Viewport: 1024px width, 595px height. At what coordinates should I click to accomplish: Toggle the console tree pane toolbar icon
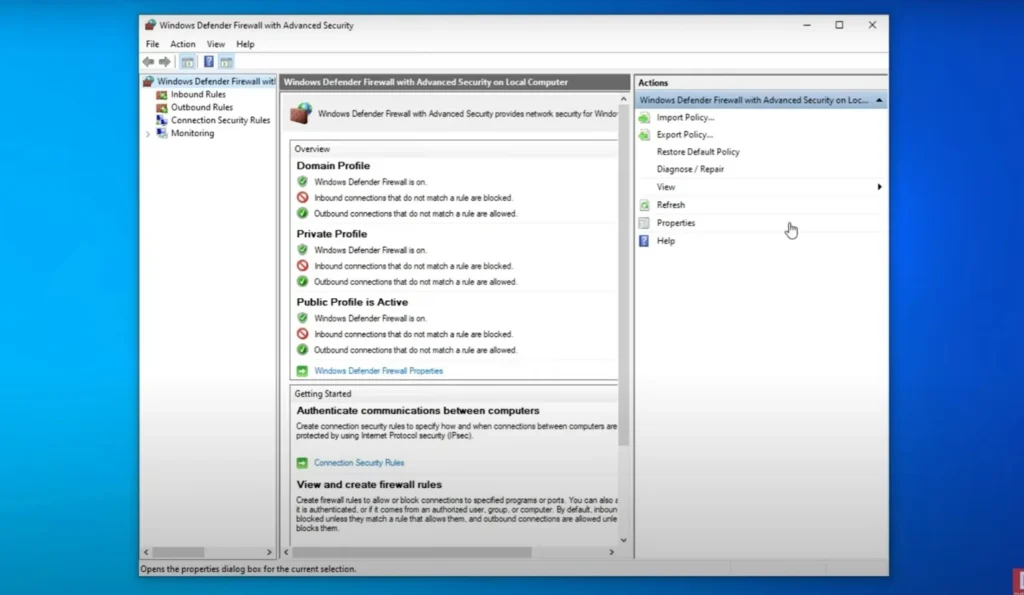click(187, 62)
